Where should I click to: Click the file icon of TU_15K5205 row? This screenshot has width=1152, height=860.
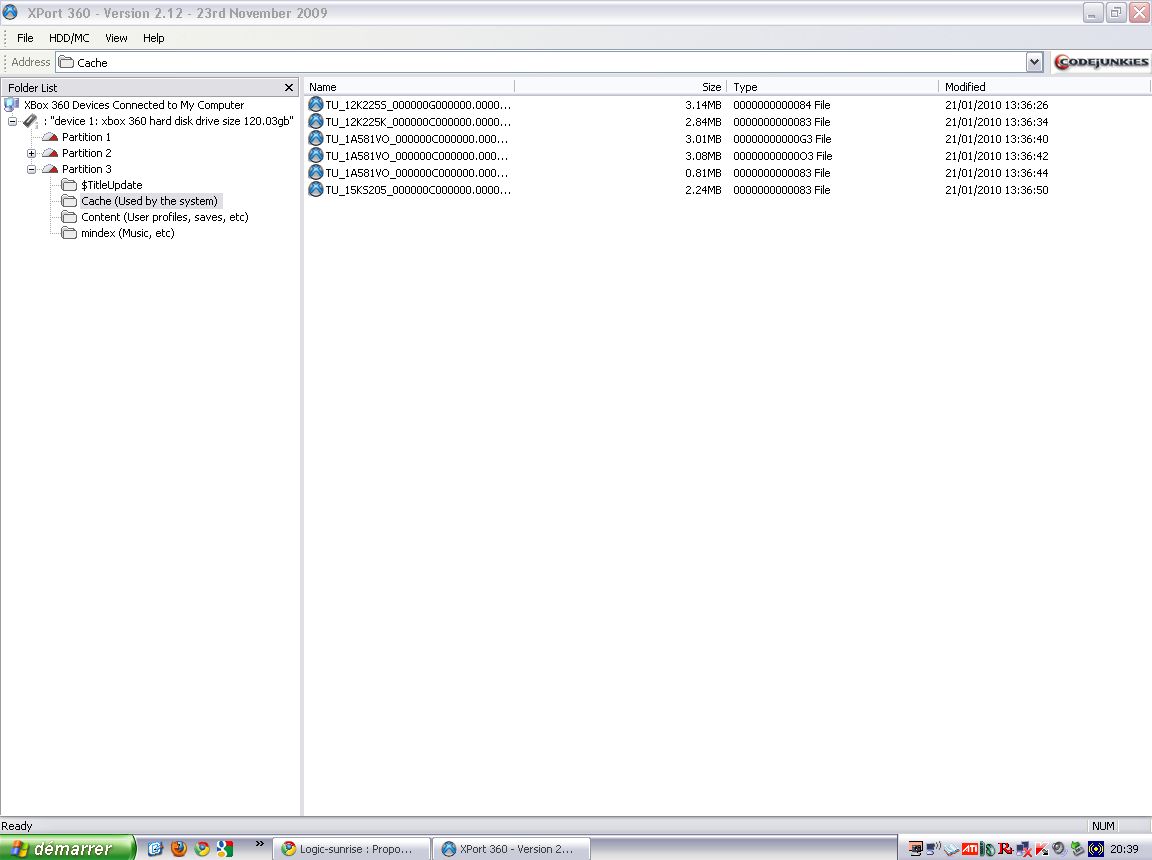tap(316, 189)
